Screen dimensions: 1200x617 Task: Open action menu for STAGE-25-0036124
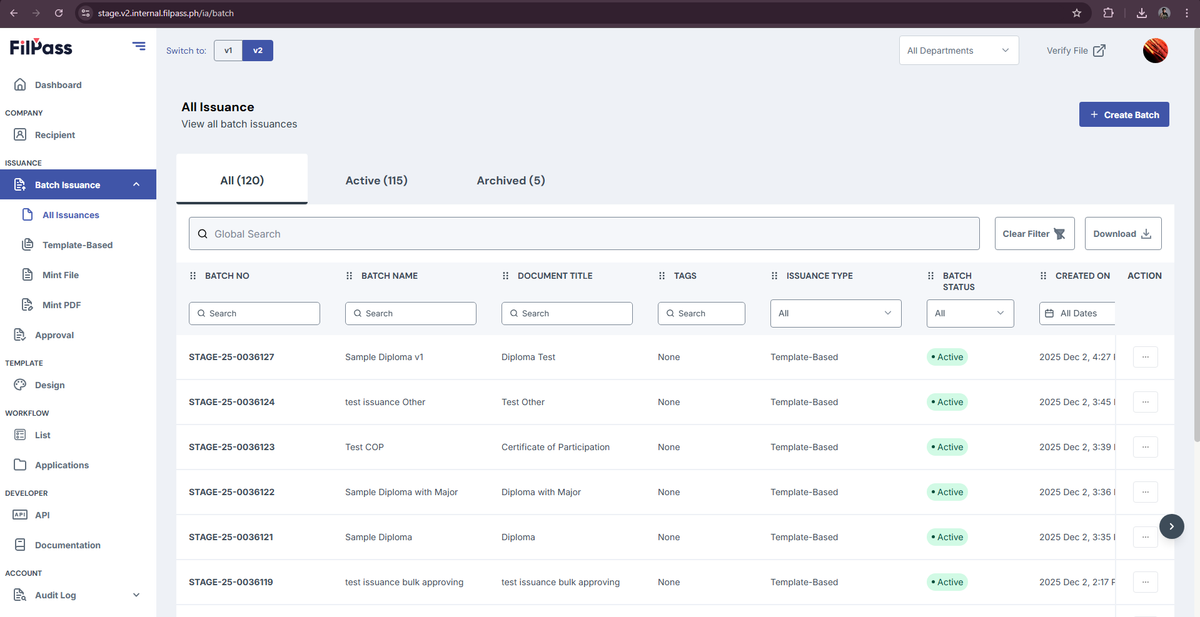click(1145, 402)
